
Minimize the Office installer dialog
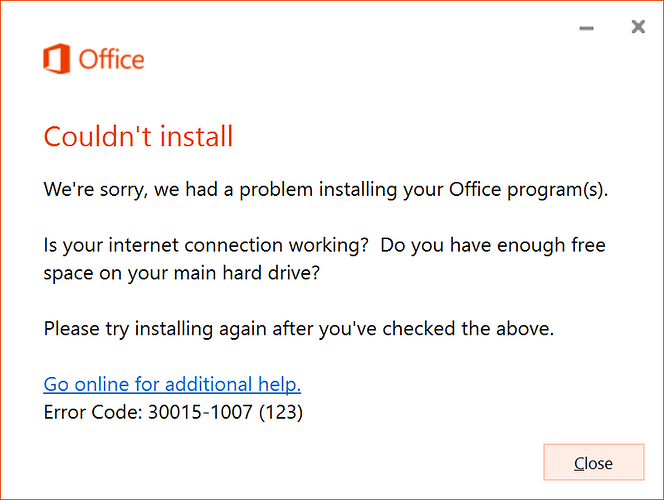[586, 28]
